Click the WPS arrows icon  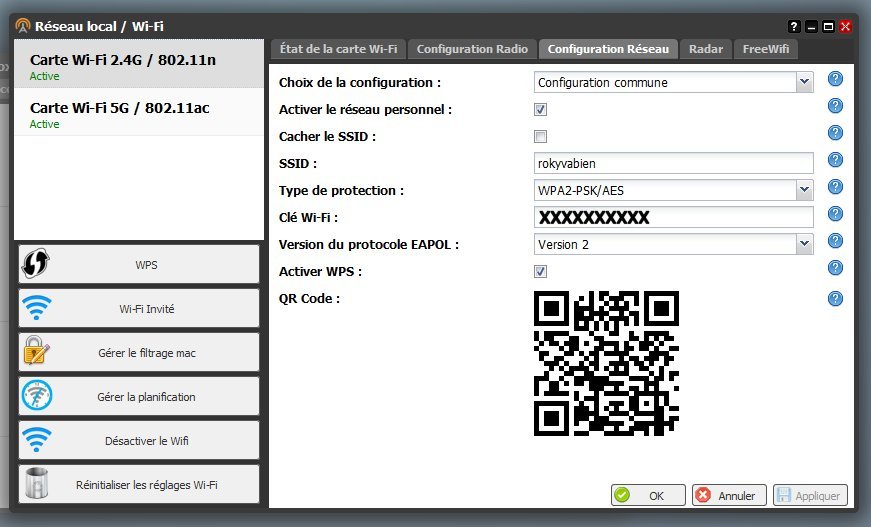[36, 263]
